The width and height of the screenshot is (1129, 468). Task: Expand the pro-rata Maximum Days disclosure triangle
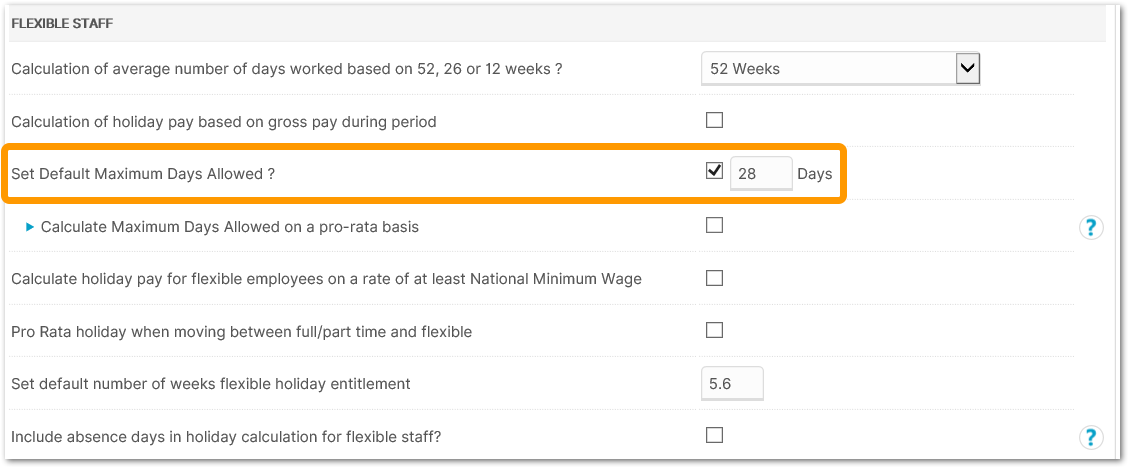[30, 227]
